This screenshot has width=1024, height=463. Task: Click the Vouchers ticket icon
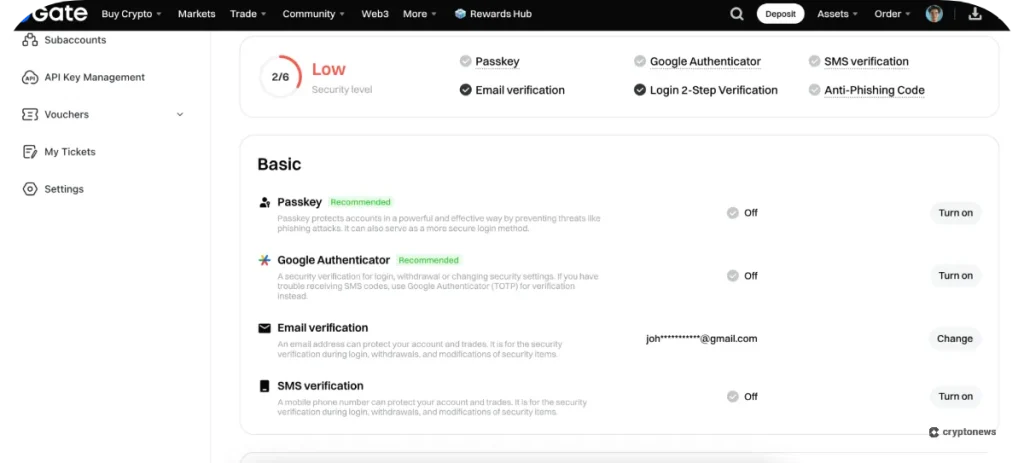(30, 114)
